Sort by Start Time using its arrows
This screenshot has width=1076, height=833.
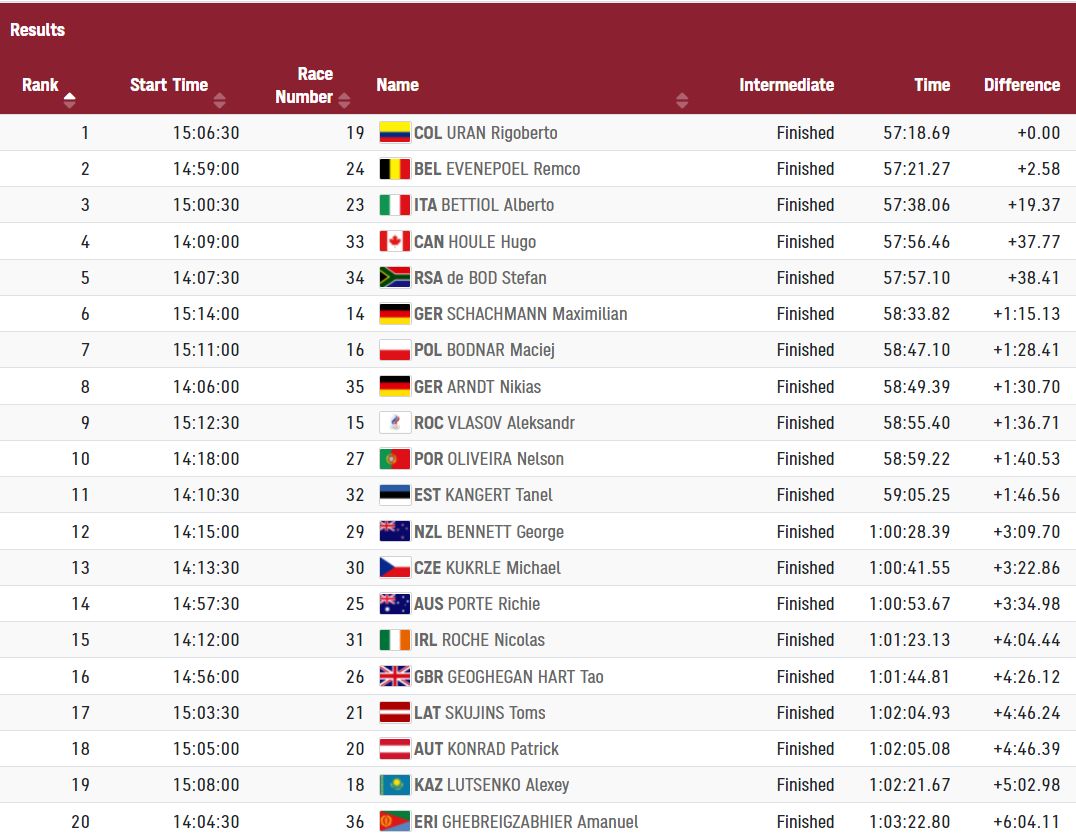coord(220,99)
